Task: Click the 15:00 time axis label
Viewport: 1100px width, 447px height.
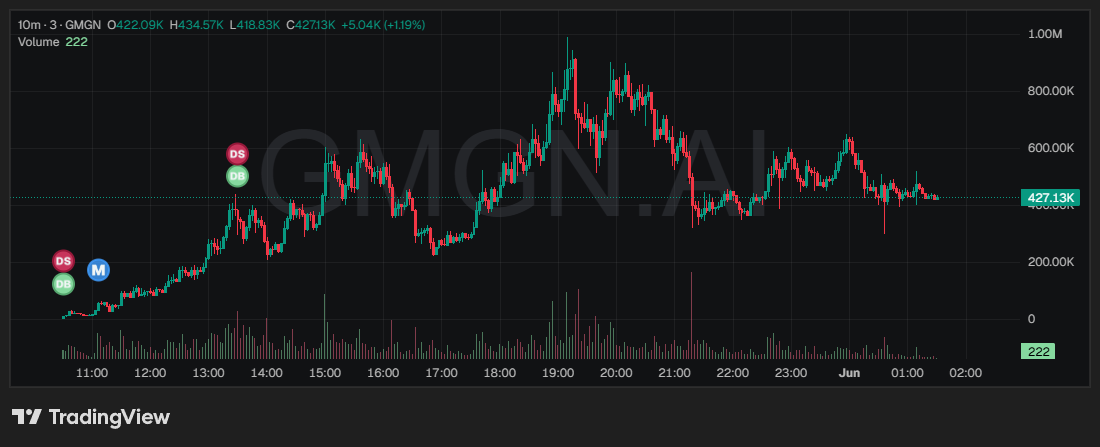Action: pos(325,373)
